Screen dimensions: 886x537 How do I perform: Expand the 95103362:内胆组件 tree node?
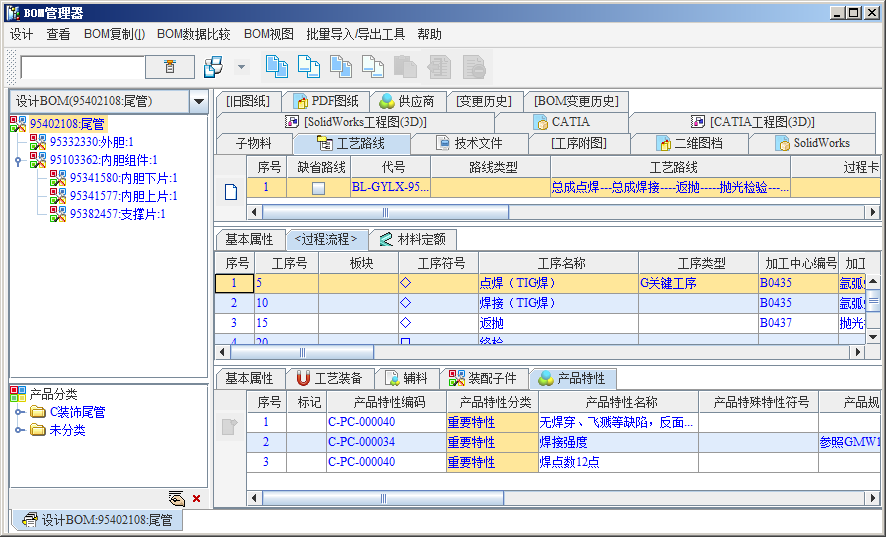(18, 160)
